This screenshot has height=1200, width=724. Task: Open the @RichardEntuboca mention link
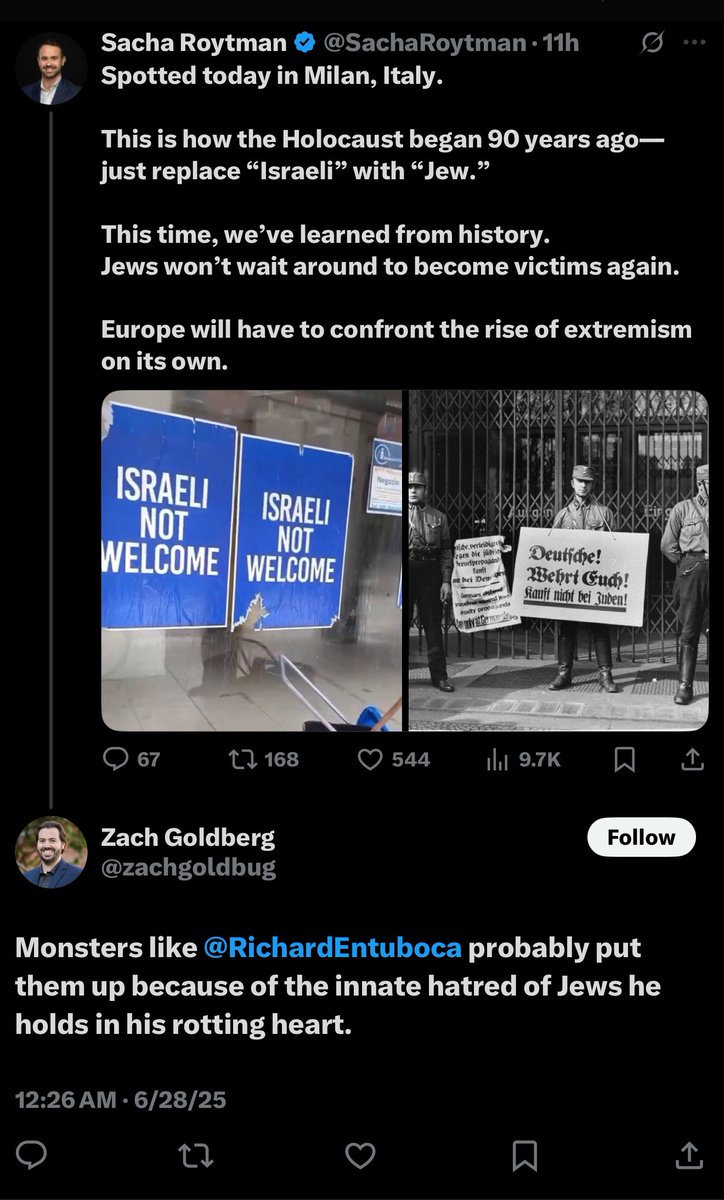click(332, 948)
